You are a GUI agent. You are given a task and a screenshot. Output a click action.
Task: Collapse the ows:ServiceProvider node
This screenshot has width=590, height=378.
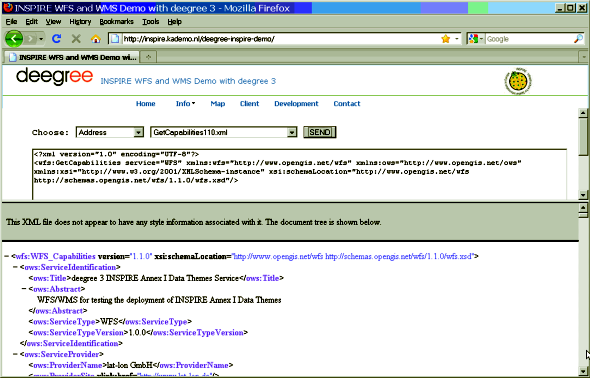click(15, 354)
